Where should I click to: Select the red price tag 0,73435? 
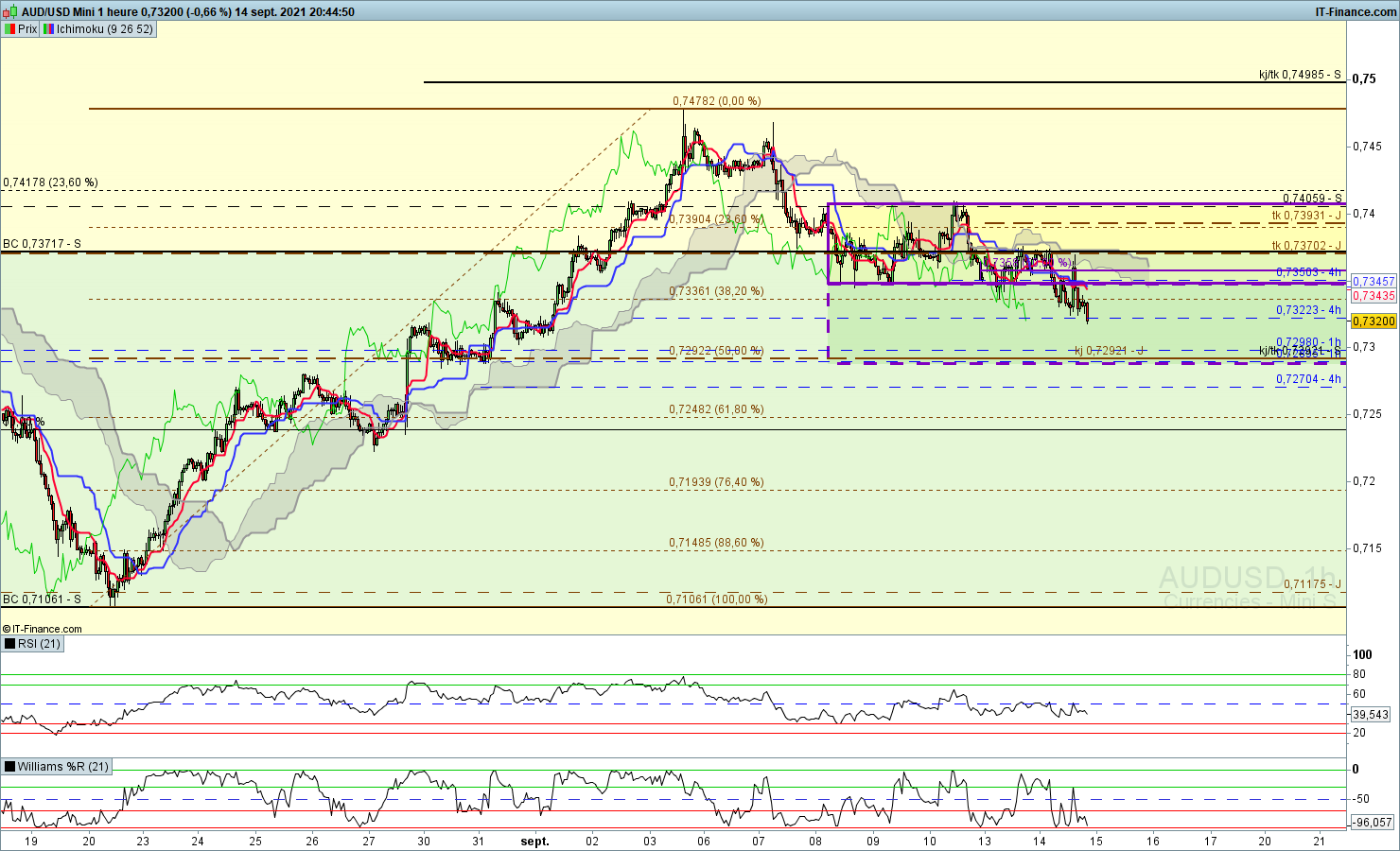[x=1374, y=296]
